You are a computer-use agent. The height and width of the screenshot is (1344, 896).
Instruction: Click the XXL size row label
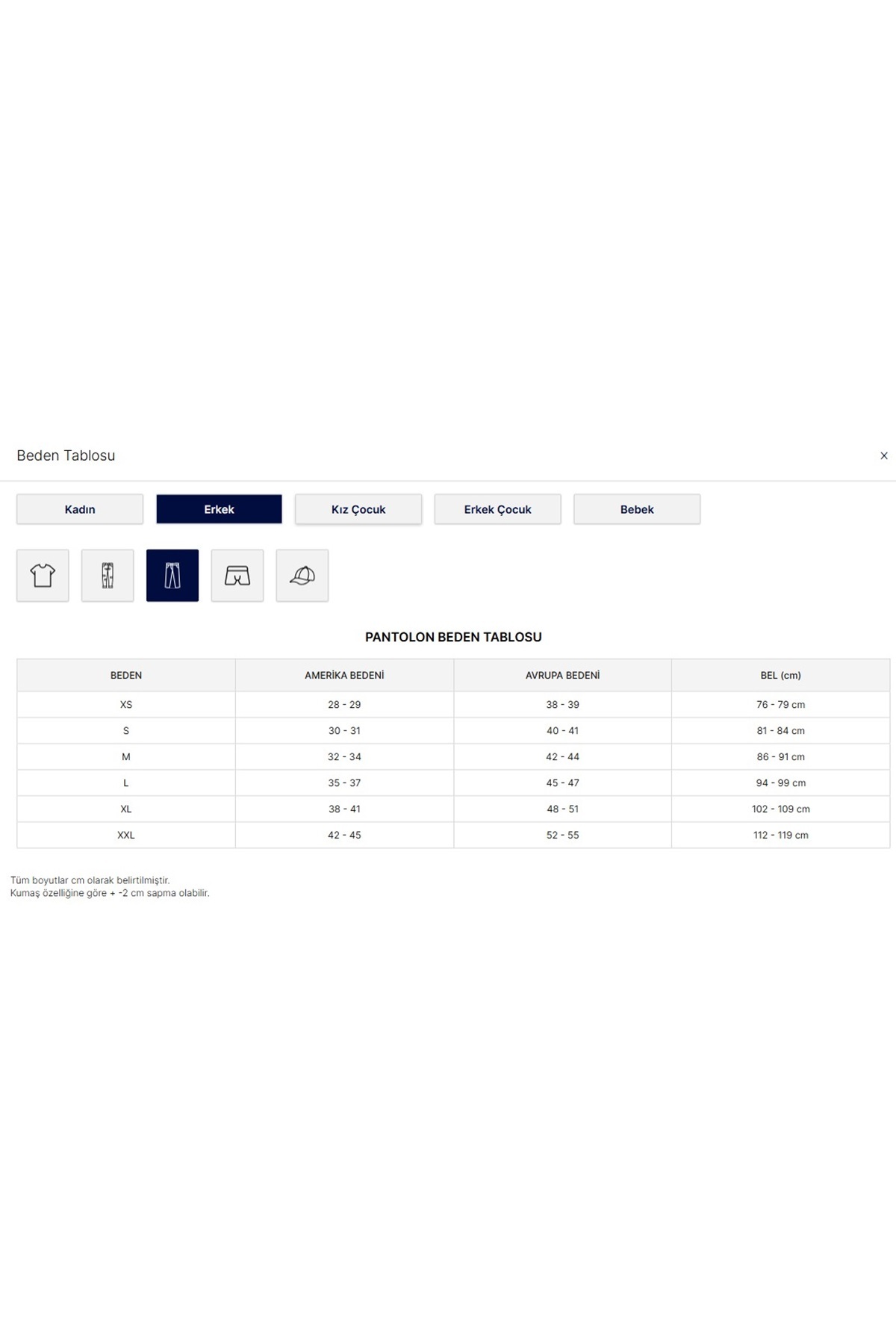(126, 836)
